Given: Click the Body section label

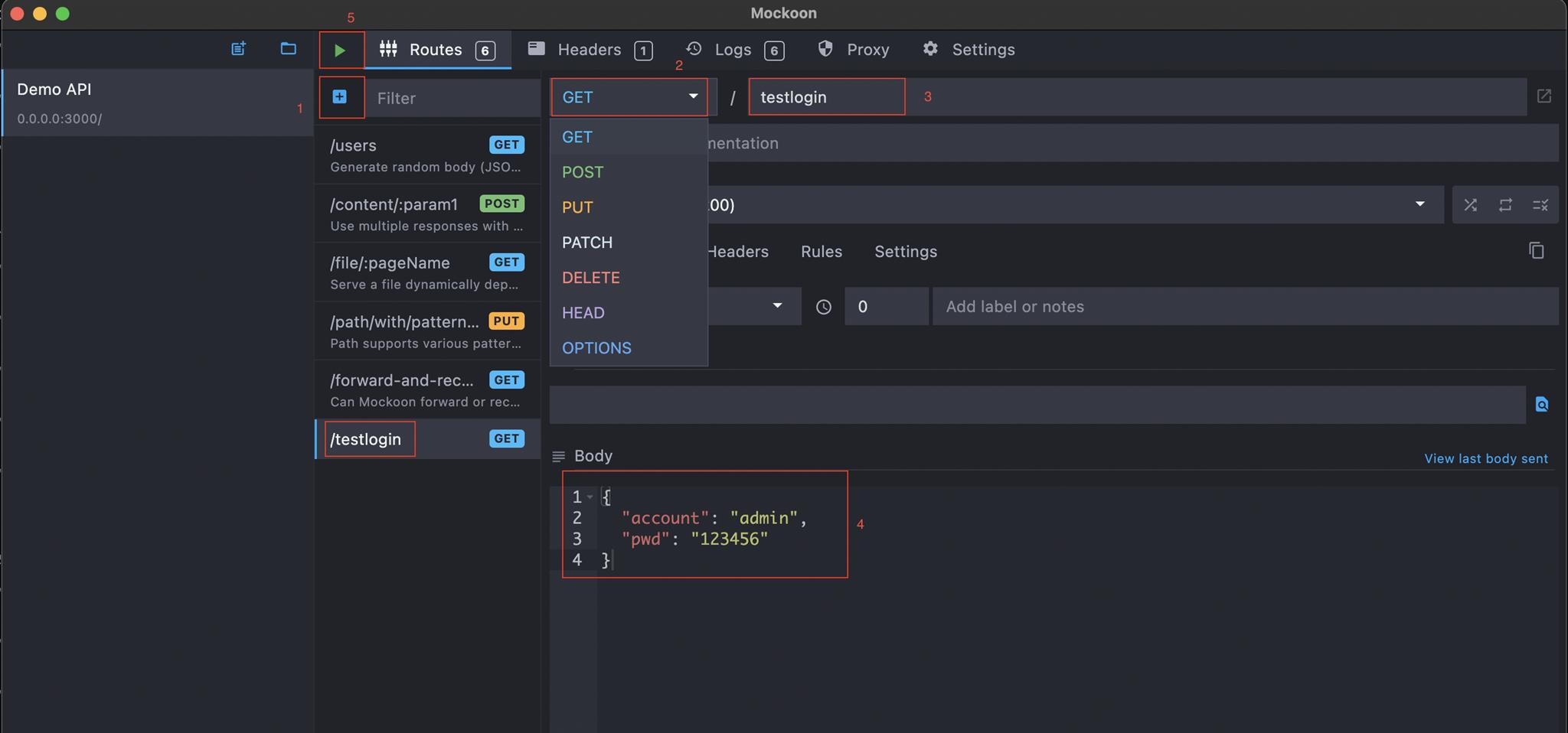Looking at the screenshot, I should (x=593, y=456).
